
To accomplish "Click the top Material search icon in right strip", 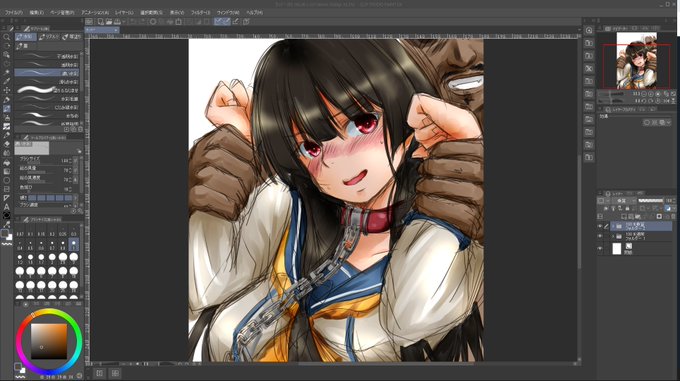I will (x=589, y=30).
